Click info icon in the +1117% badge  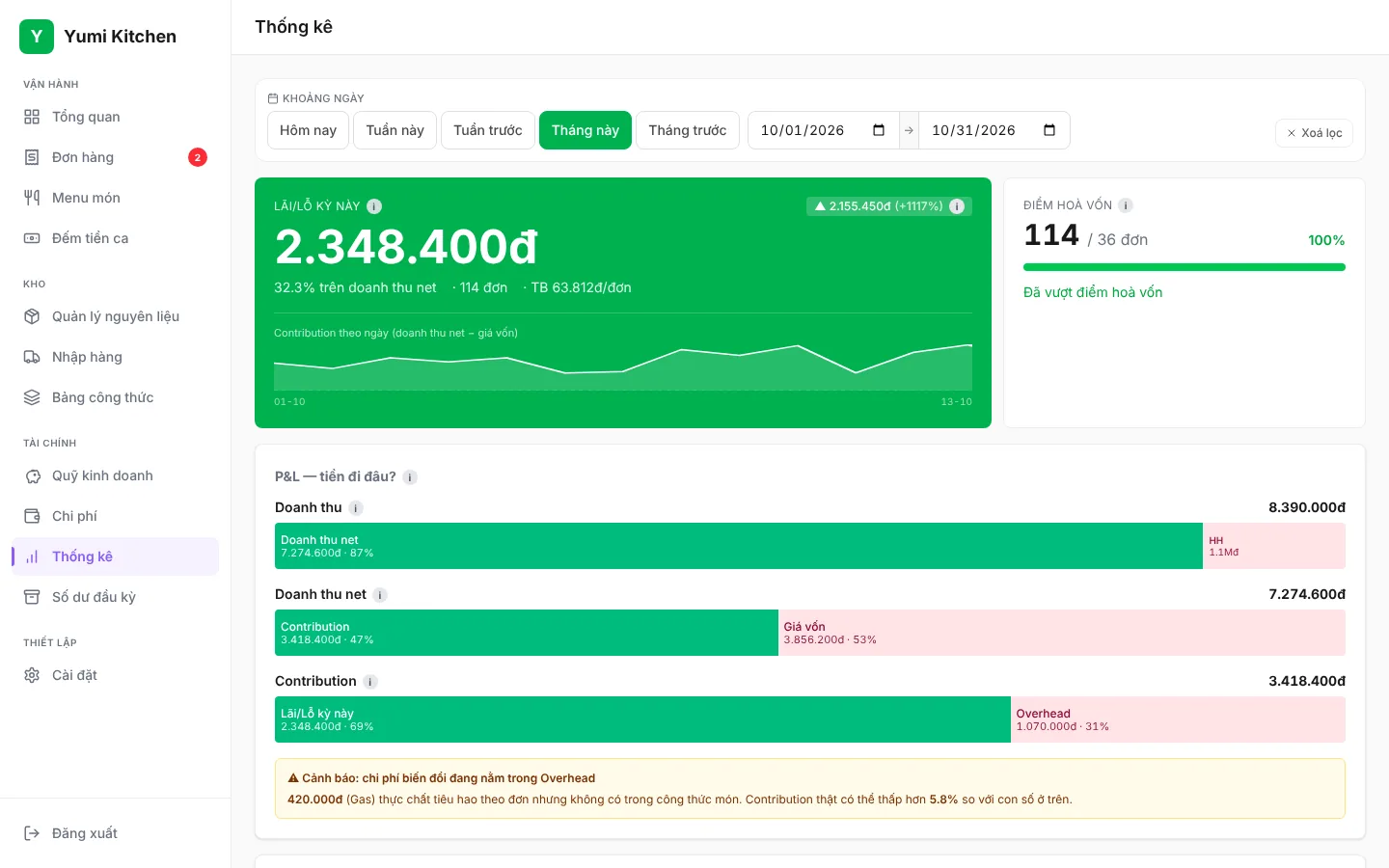[x=957, y=206]
